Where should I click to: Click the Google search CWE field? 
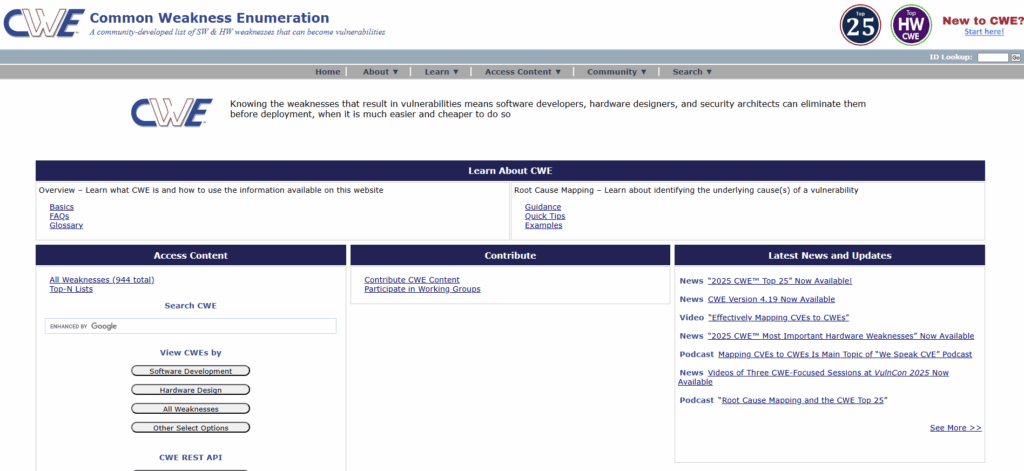tap(190, 326)
